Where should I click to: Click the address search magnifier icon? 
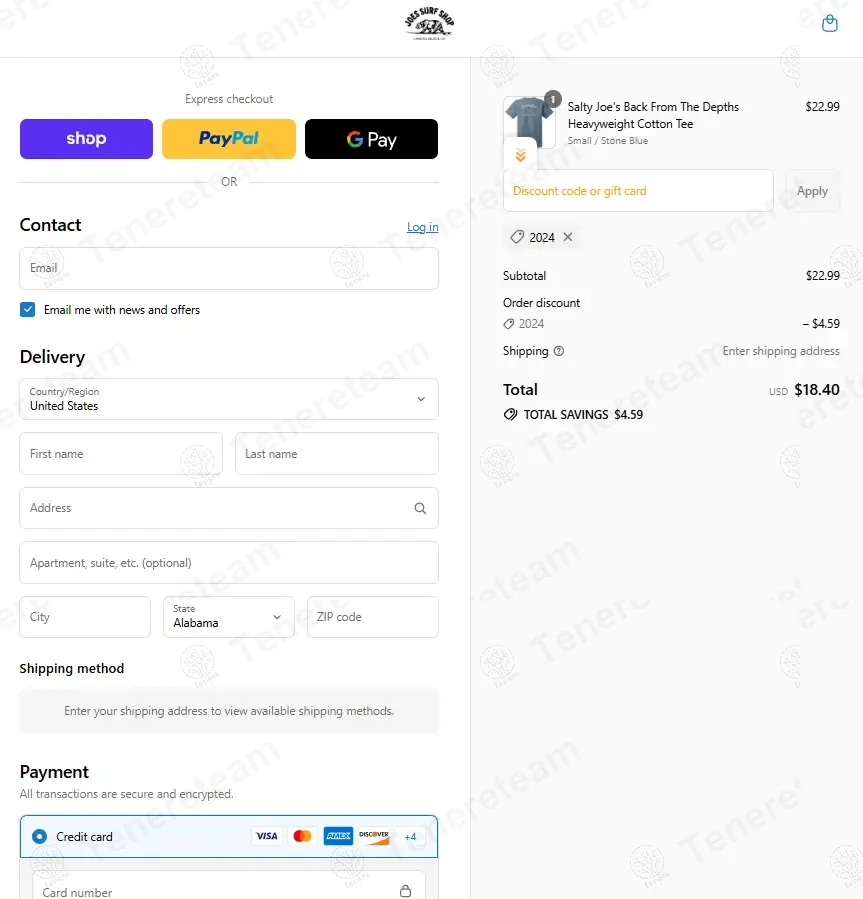420,508
